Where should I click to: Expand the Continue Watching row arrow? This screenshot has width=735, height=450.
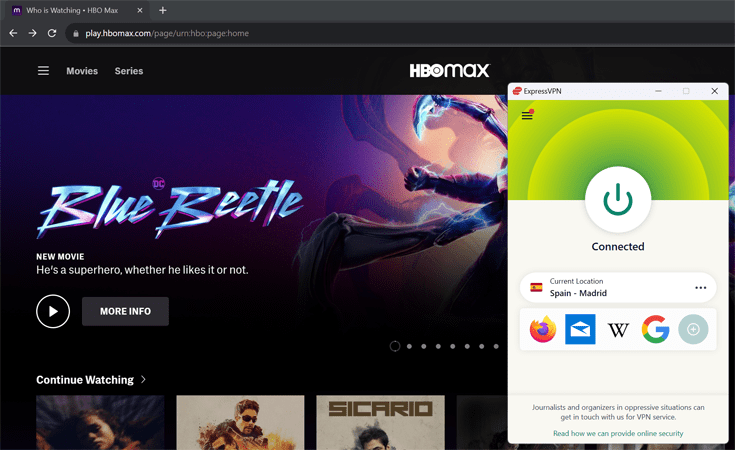pos(143,379)
